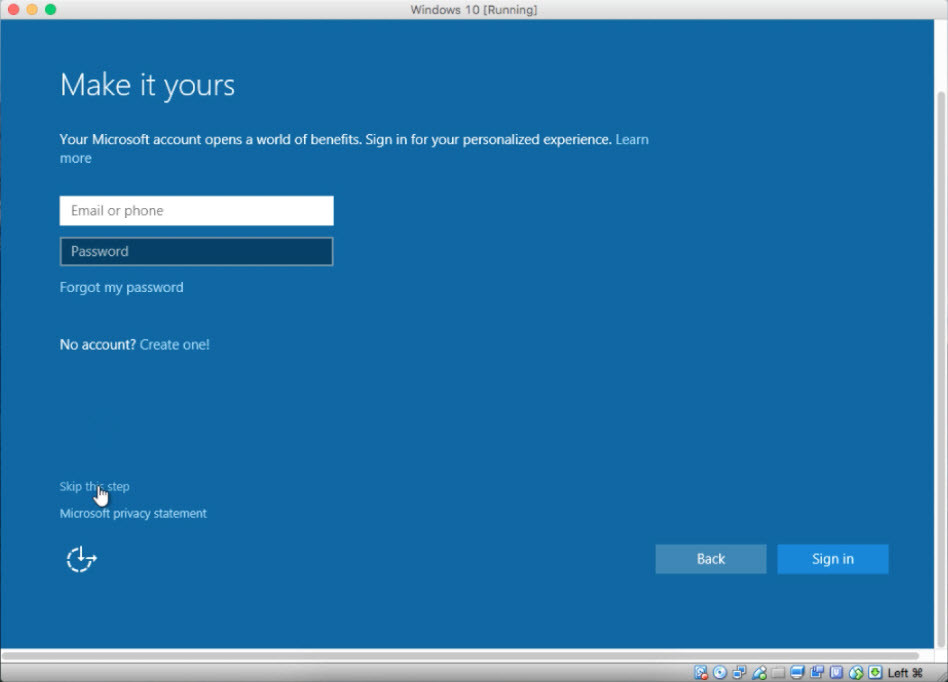Click the horizontal scrollbar below the VM screen

click(459, 655)
